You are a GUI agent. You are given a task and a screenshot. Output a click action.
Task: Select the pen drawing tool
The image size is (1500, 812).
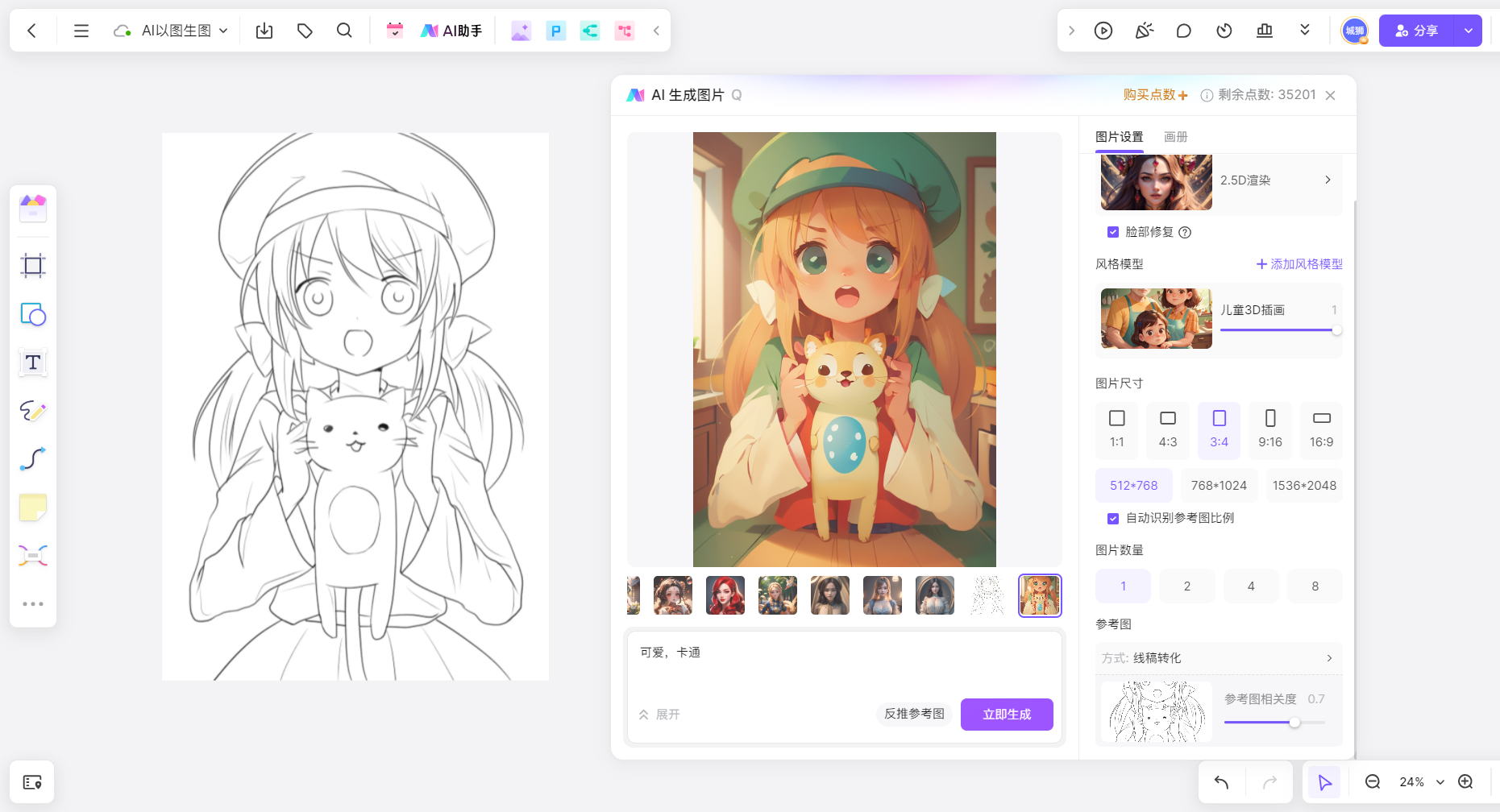33,411
